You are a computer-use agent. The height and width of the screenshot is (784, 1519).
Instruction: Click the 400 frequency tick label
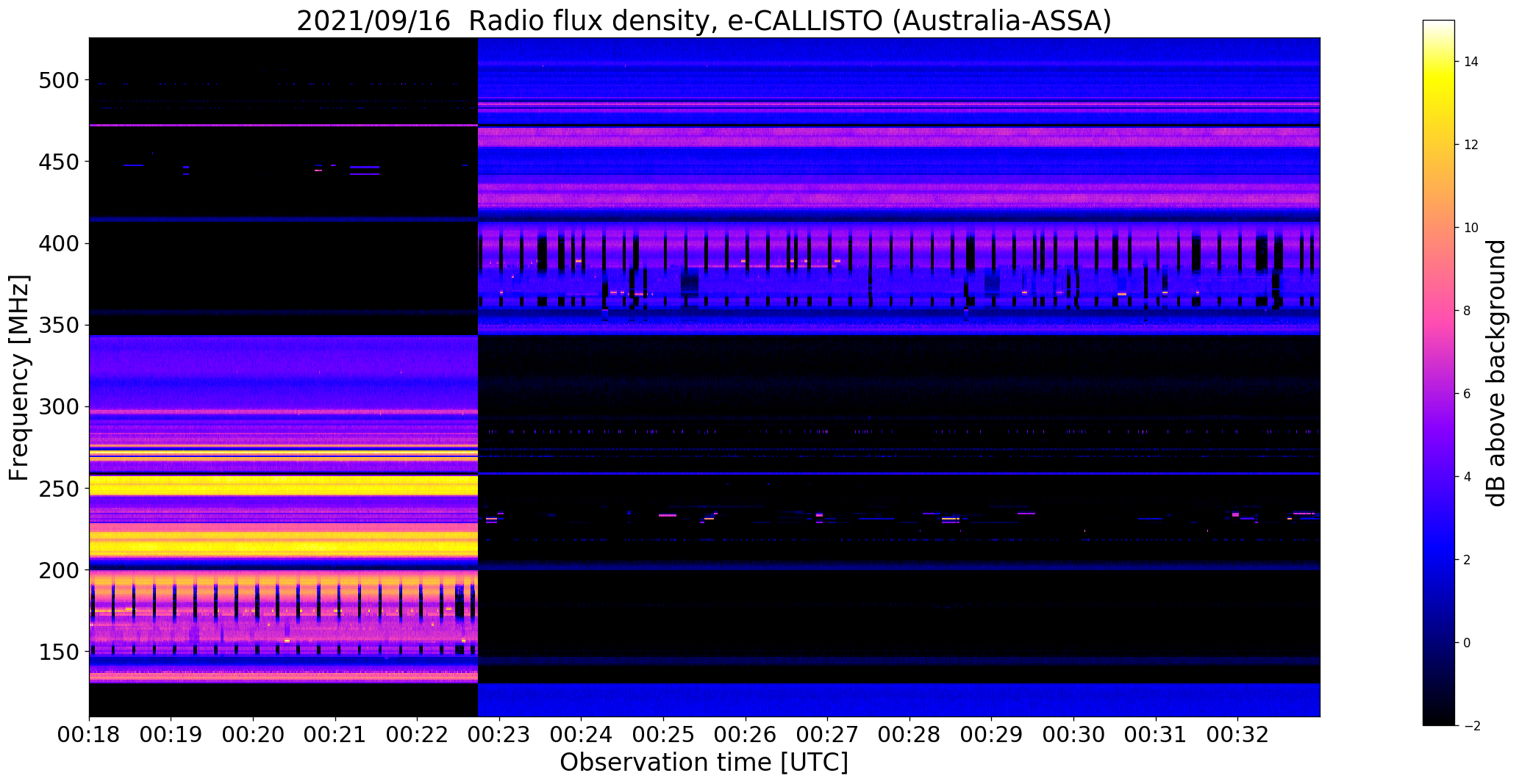click(x=57, y=243)
